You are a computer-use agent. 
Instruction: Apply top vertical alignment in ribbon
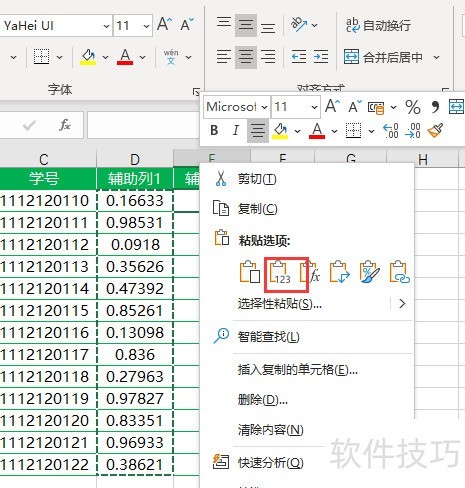click(224, 24)
